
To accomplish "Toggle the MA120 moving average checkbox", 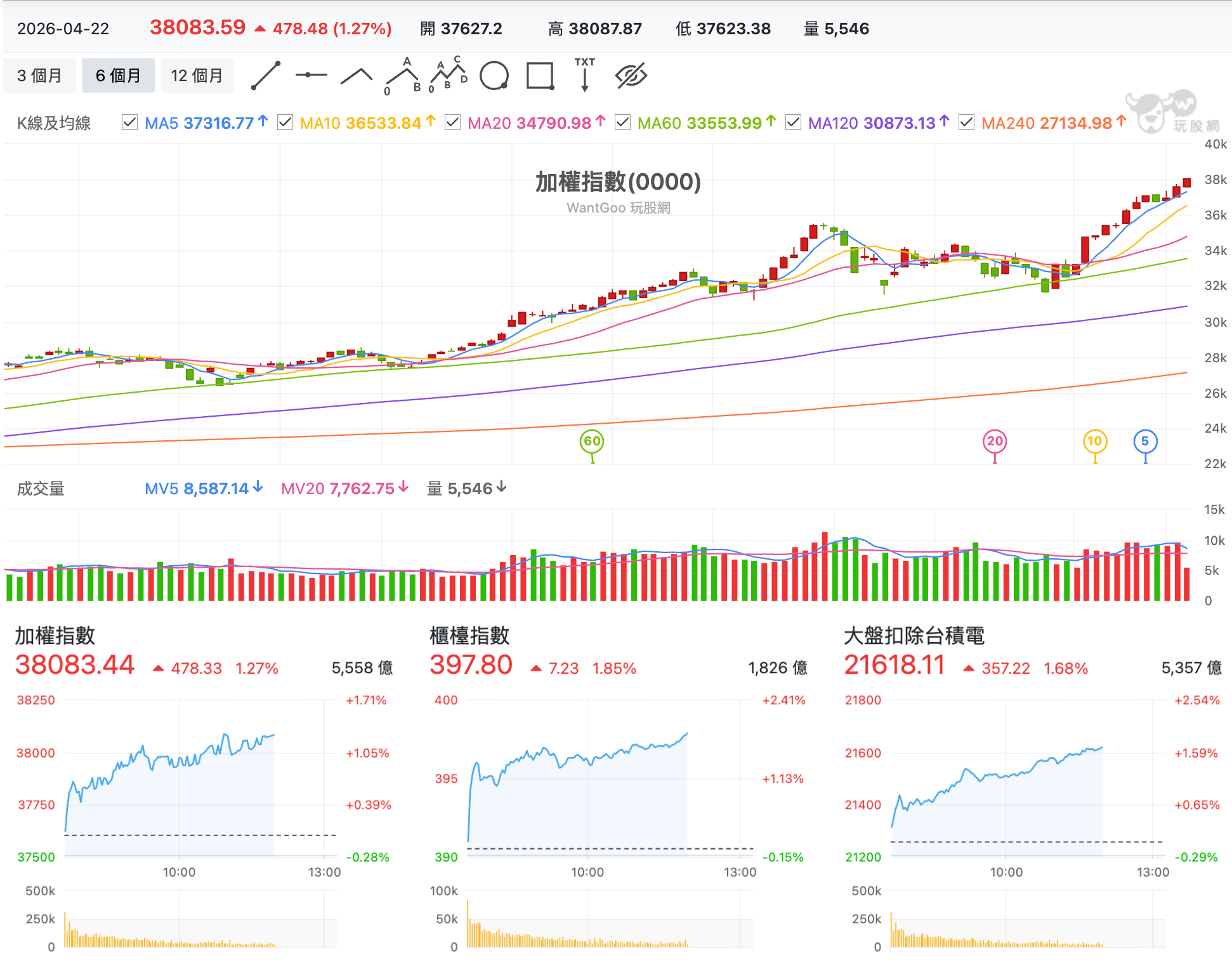I will (793, 122).
